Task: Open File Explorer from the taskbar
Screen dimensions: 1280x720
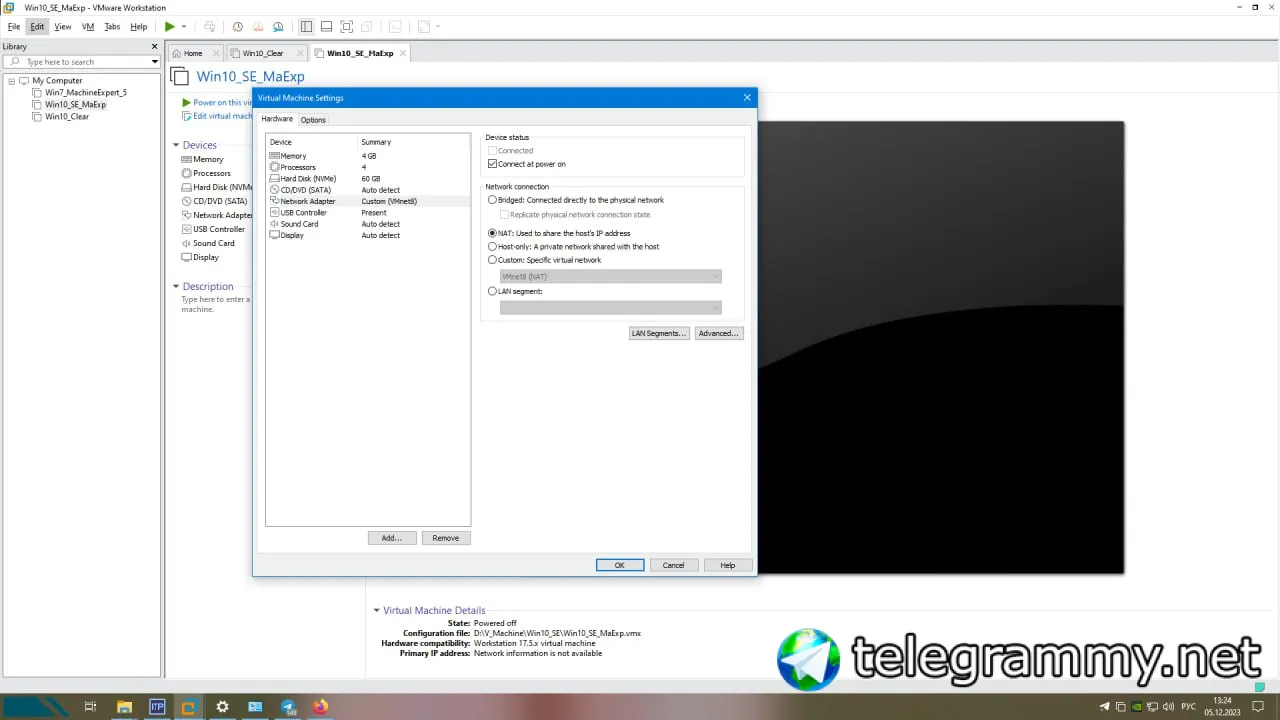Action: [123, 706]
